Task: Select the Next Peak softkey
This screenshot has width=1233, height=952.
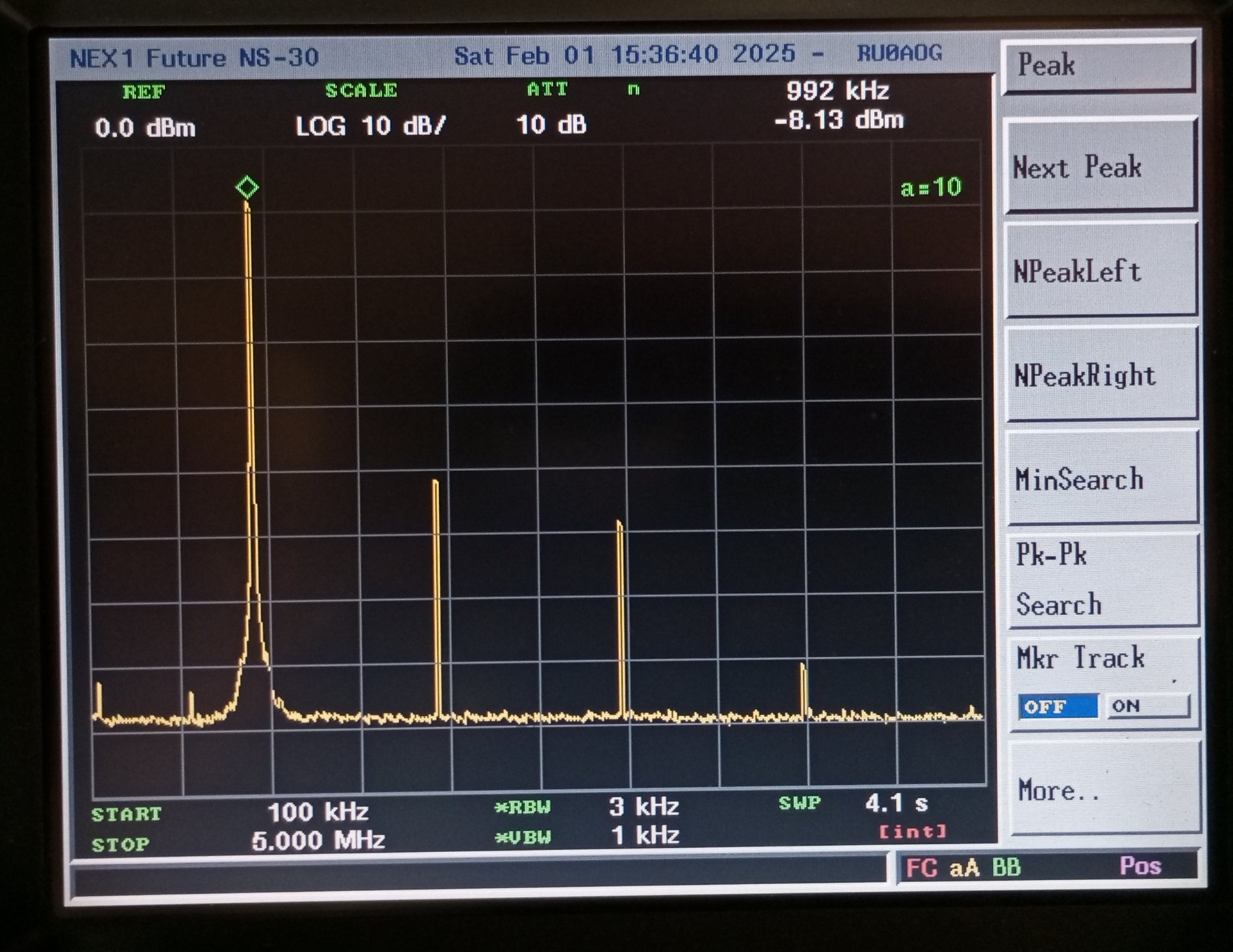Action: 1099,167
